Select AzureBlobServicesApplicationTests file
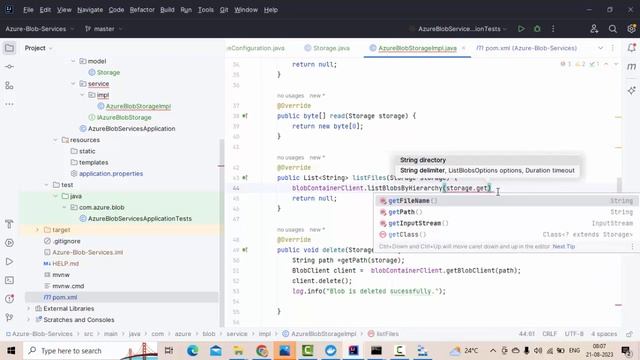 click(140, 219)
